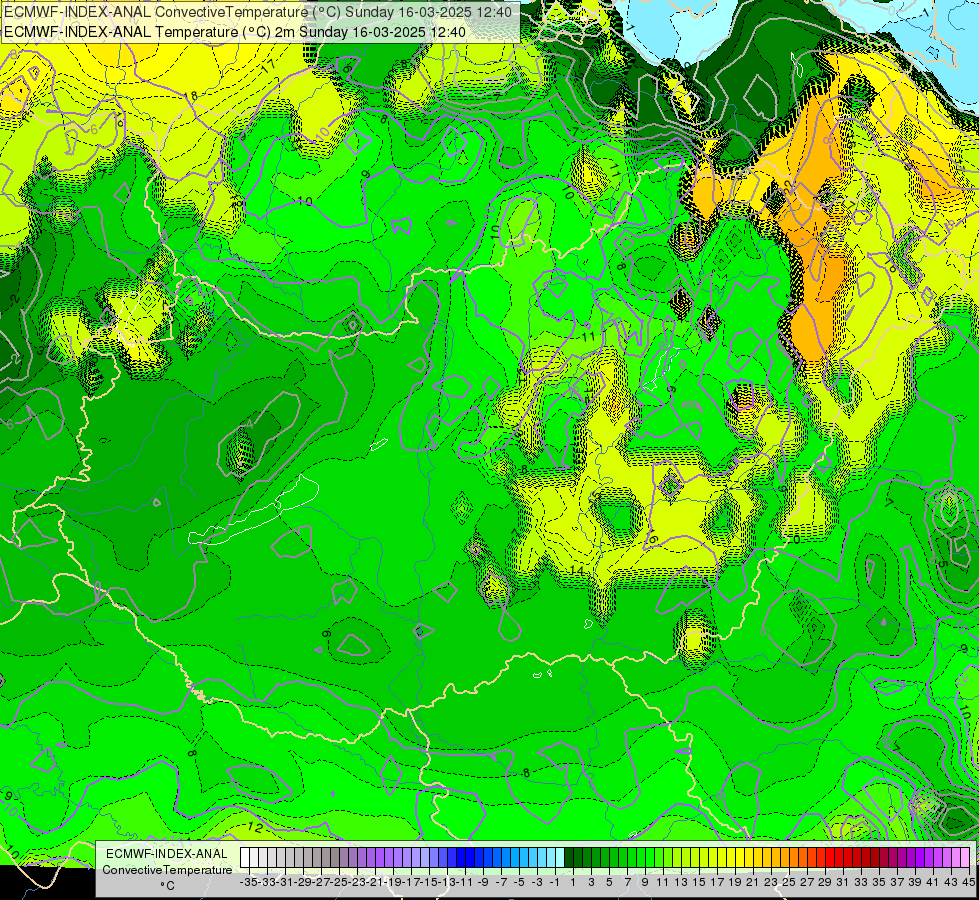This screenshot has height=900, width=979.
Task: Click the legend scale value -9
Action: (483, 882)
